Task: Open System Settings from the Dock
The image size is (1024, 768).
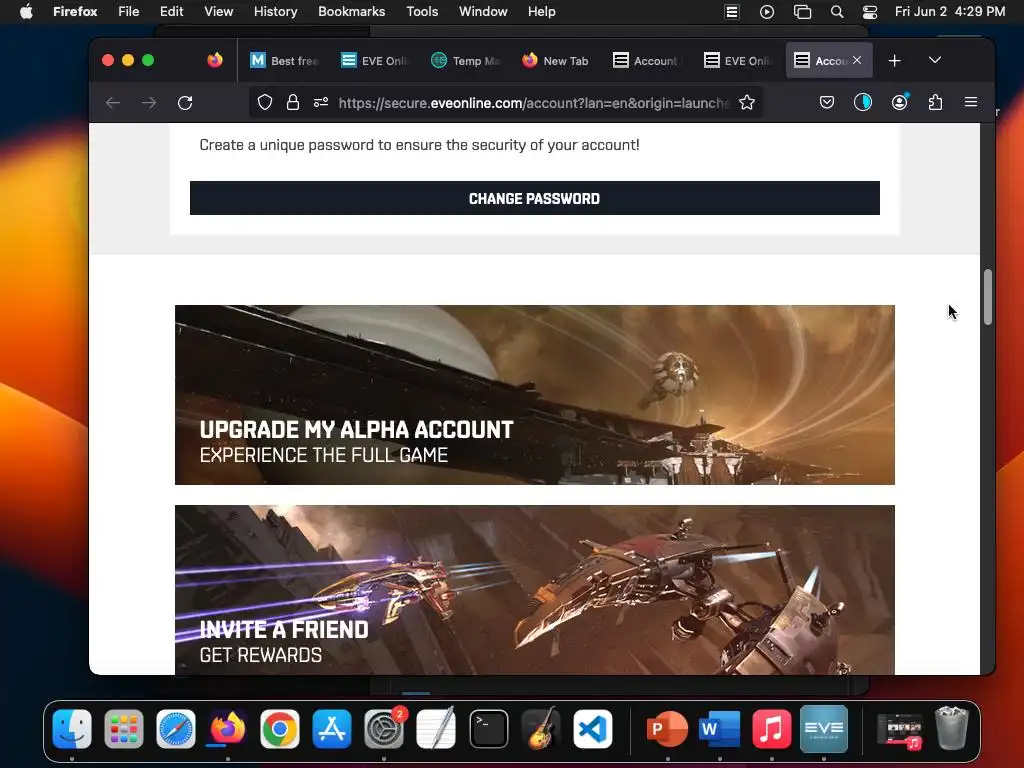Action: [384, 729]
